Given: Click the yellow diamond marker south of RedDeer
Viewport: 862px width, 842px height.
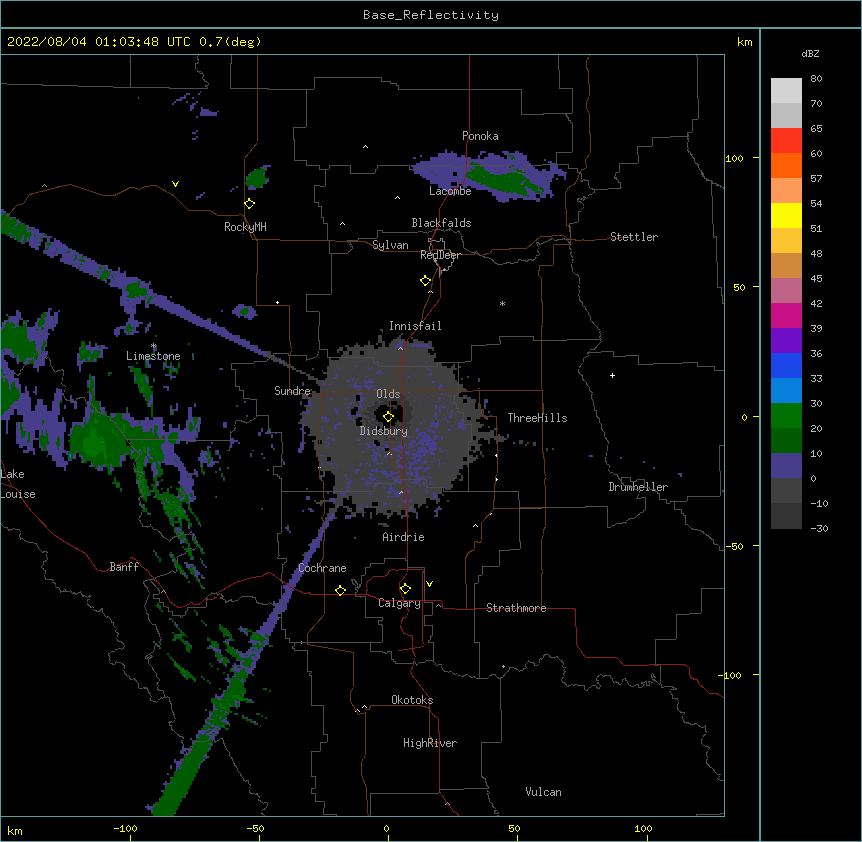Looking at the screenshot, I should point(425,280).
